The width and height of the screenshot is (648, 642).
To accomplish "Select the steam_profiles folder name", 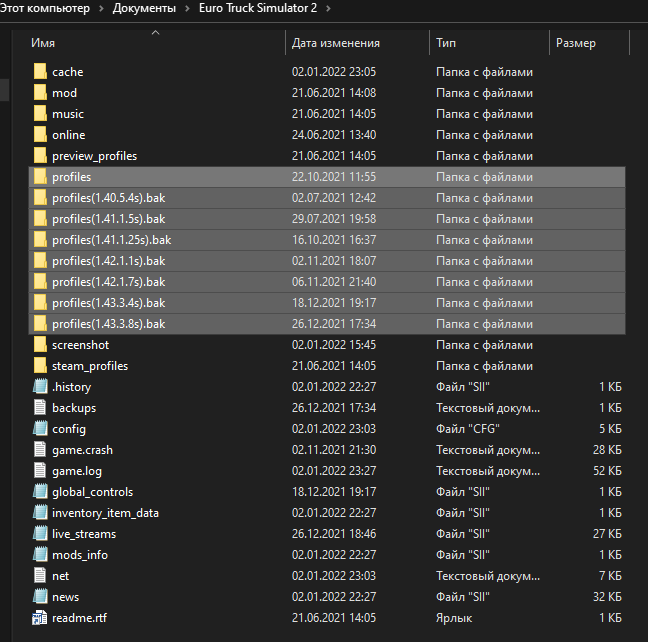I will tap(90, 366).
